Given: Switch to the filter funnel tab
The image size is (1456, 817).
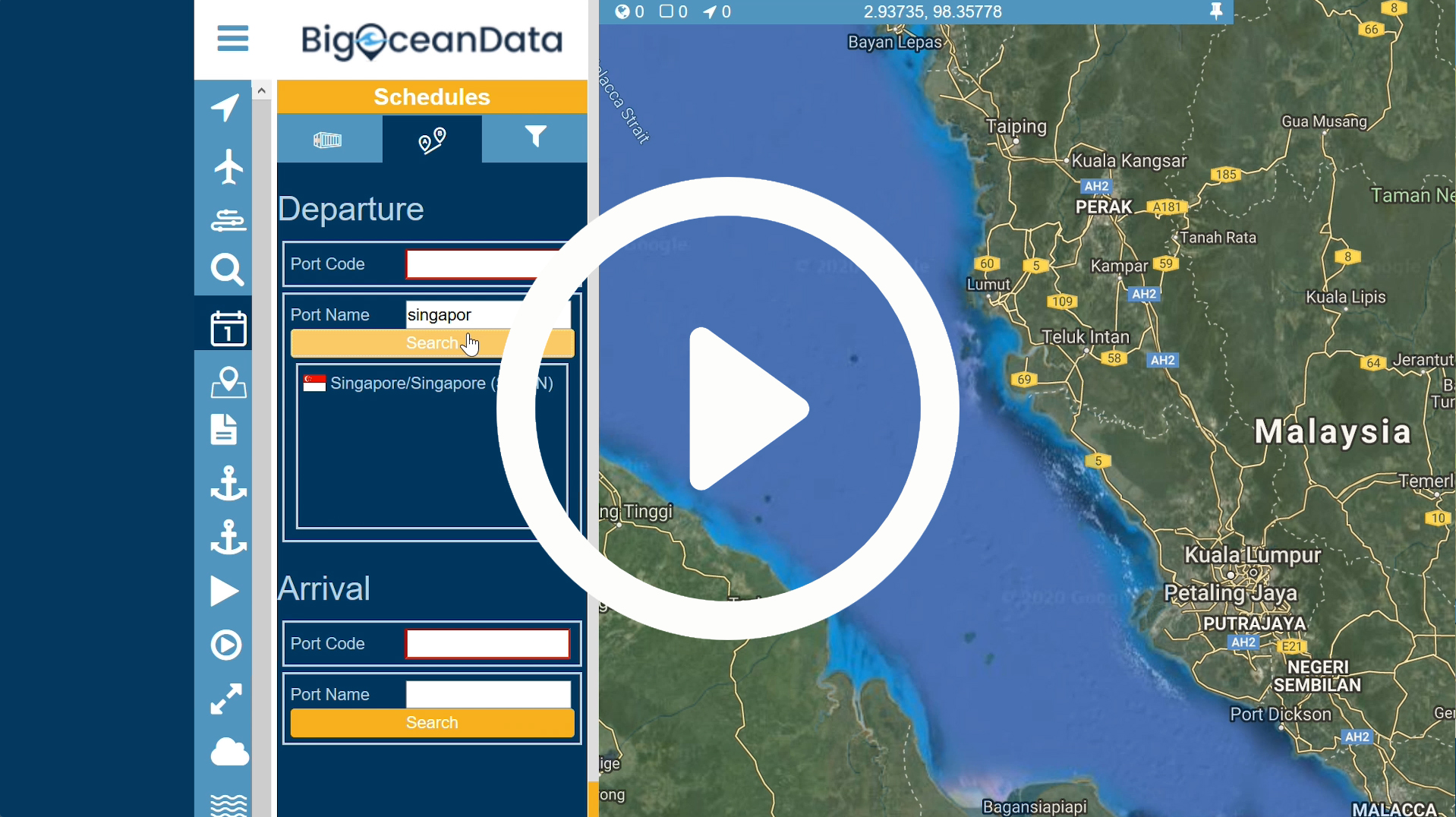Looking at the screenshot, I should (534, 139).
